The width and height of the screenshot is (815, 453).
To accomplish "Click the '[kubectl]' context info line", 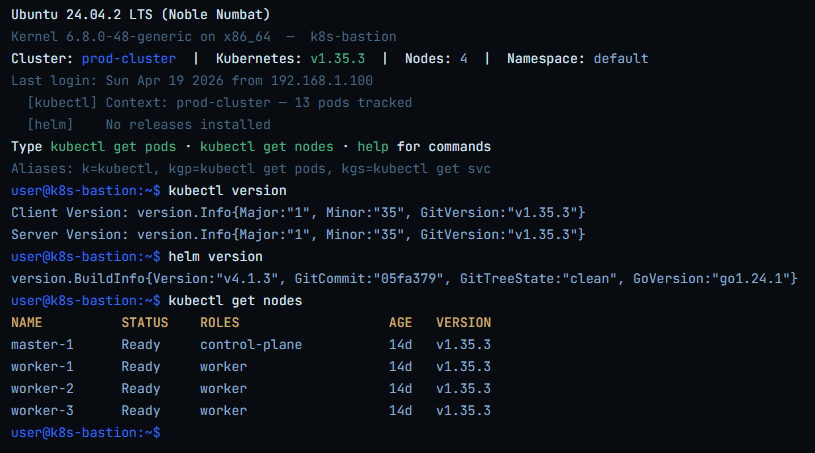I will pyautogui.click(x=219, y=103).
